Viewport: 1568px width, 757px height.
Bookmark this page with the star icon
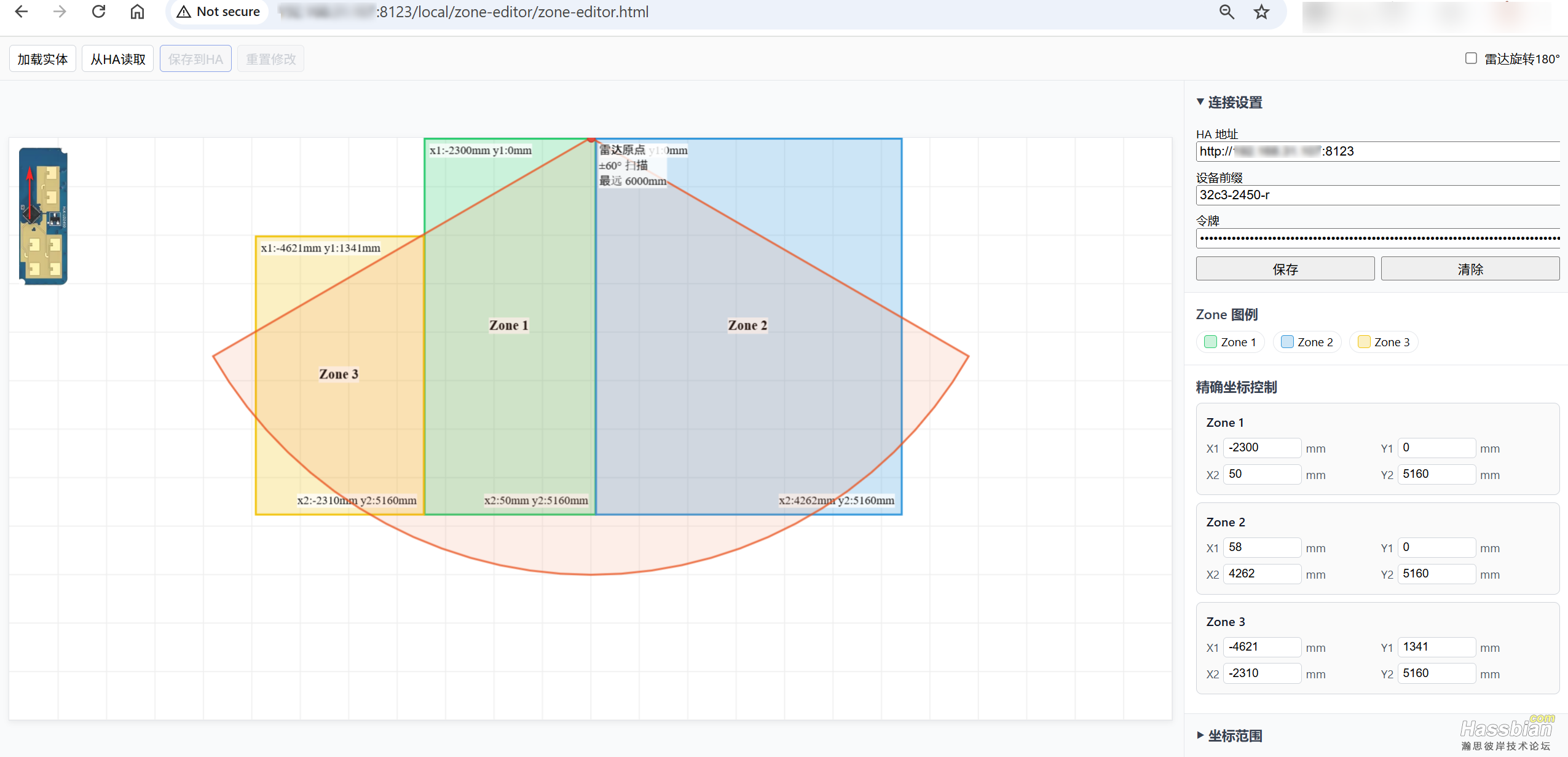(1261, 12)
